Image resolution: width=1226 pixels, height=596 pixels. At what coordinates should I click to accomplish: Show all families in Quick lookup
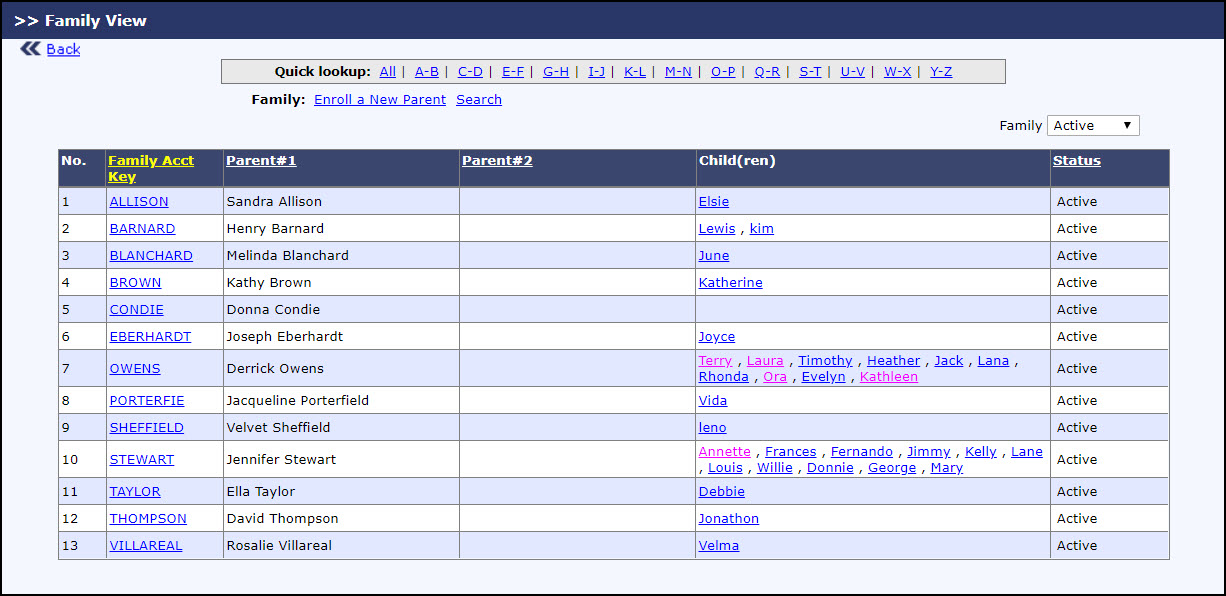(387, 72)
